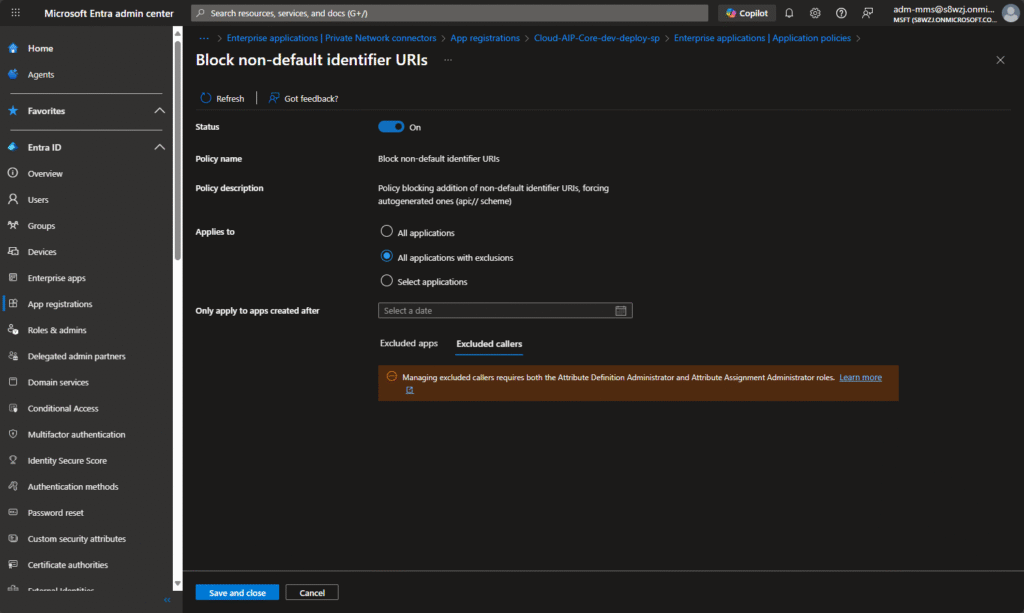Click the Refresh icon in the toolbar

tap(206, 98)
